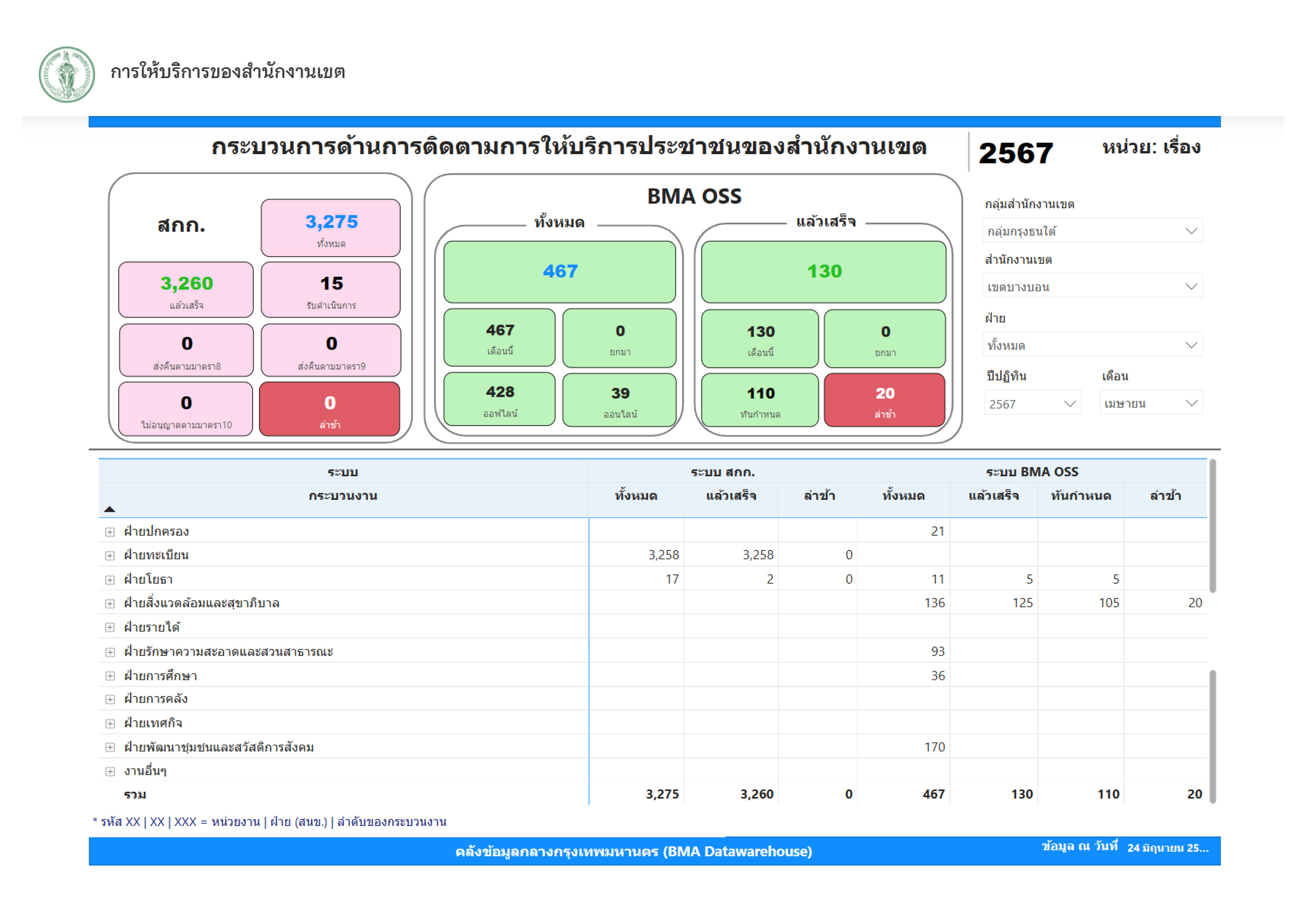Click the red ล่าช้า card showing 20

pos(884,400)
